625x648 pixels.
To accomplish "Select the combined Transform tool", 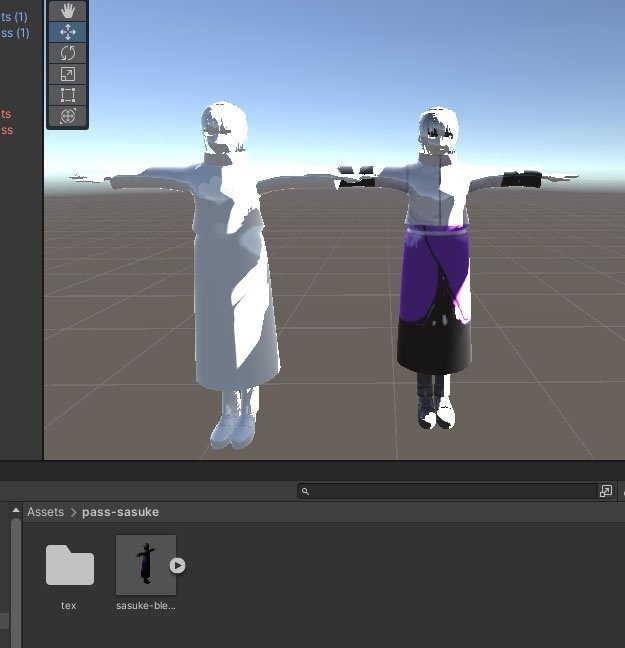I will click(67, 116).
